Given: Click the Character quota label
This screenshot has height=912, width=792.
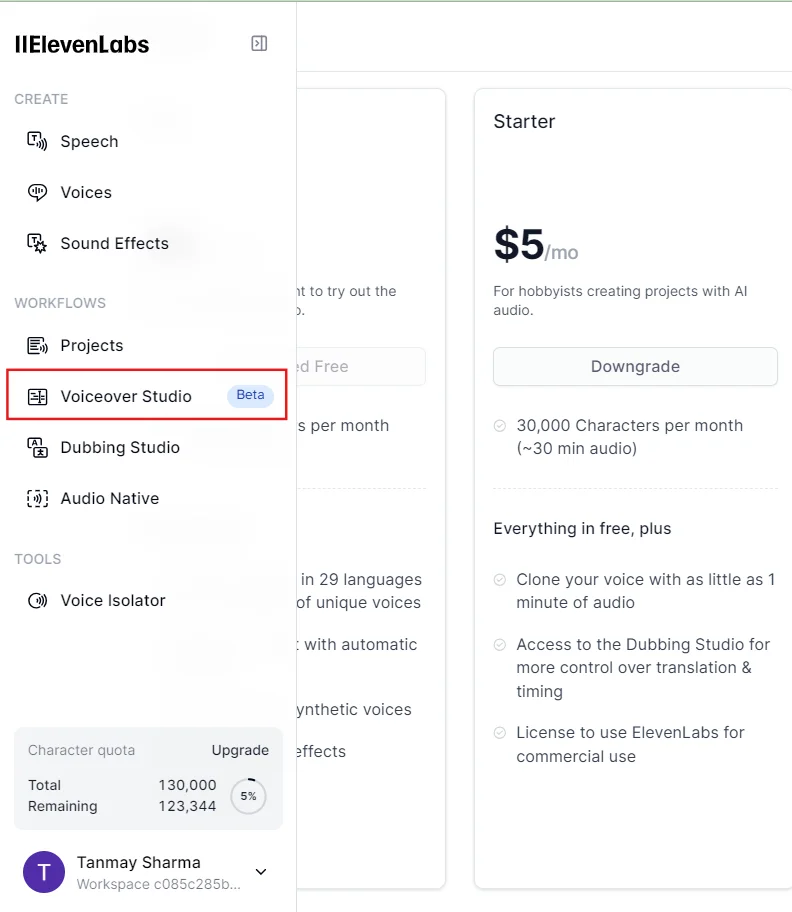Looking at the screenshot, I should tap(81, 750).
